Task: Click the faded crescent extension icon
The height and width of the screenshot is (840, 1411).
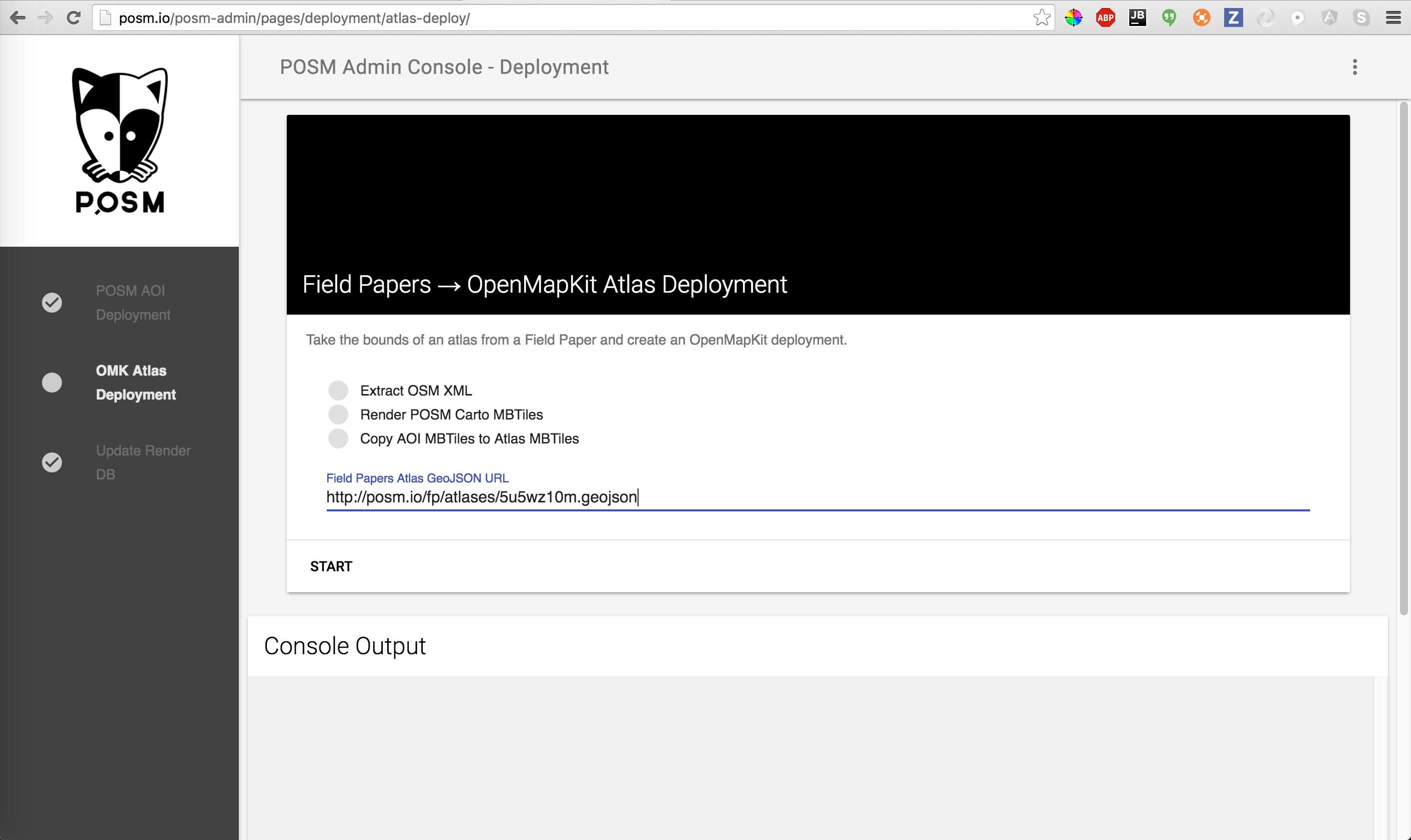Action: coord(1266,18)
